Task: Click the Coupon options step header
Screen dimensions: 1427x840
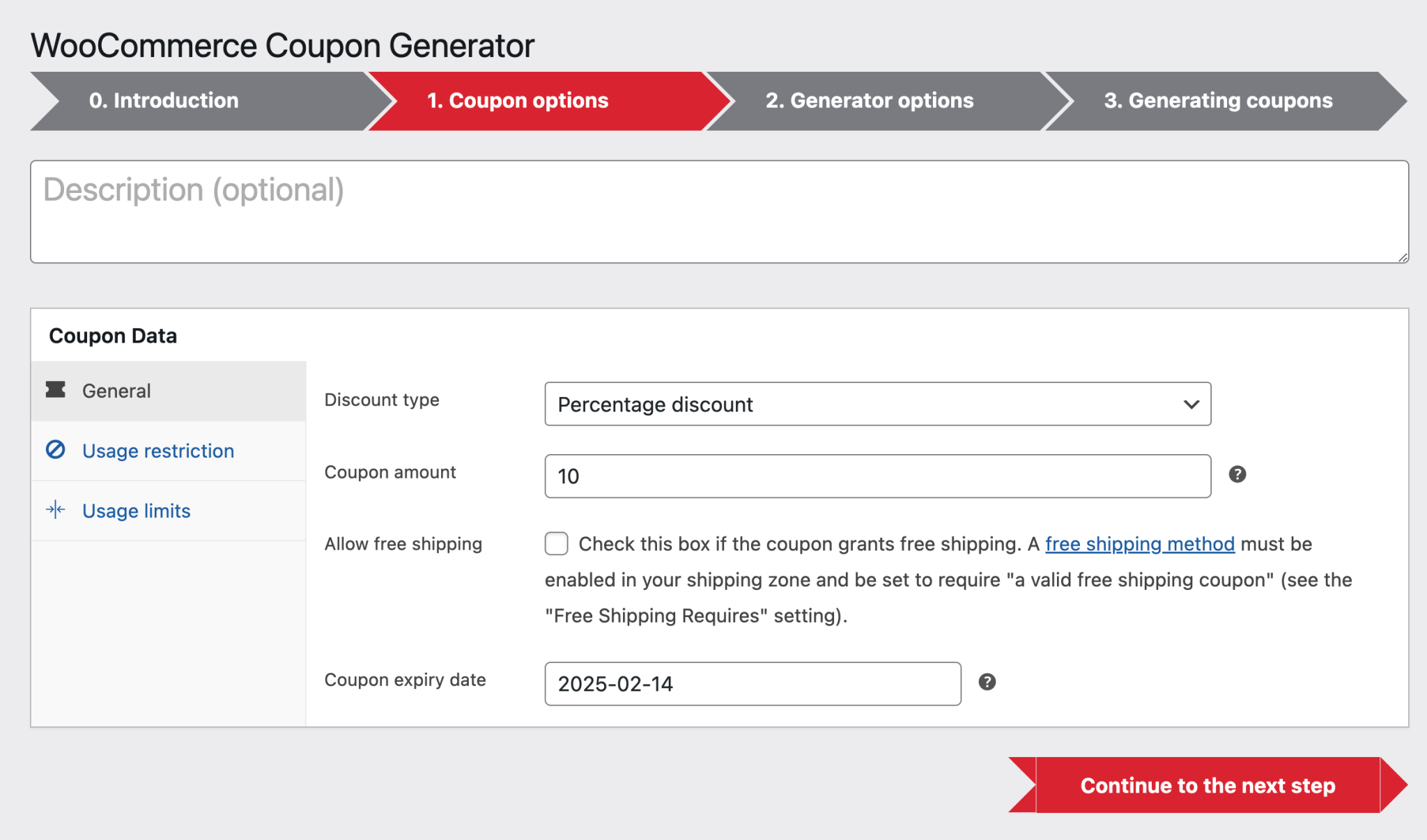Action: (516, 100)
